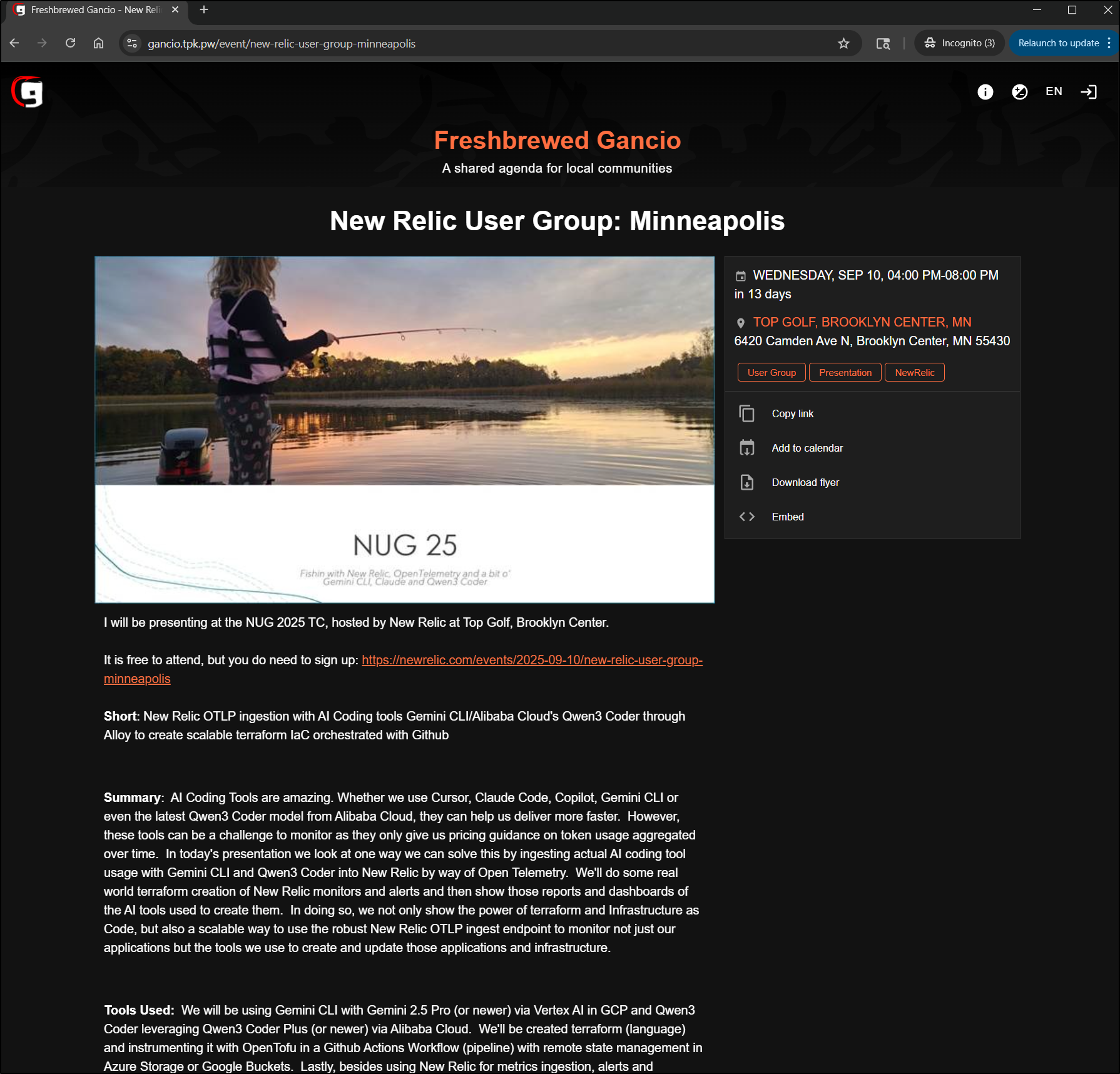This screenshot has height=1074, width=1120.
Task: Open a new tab
Action: [204, 9]
